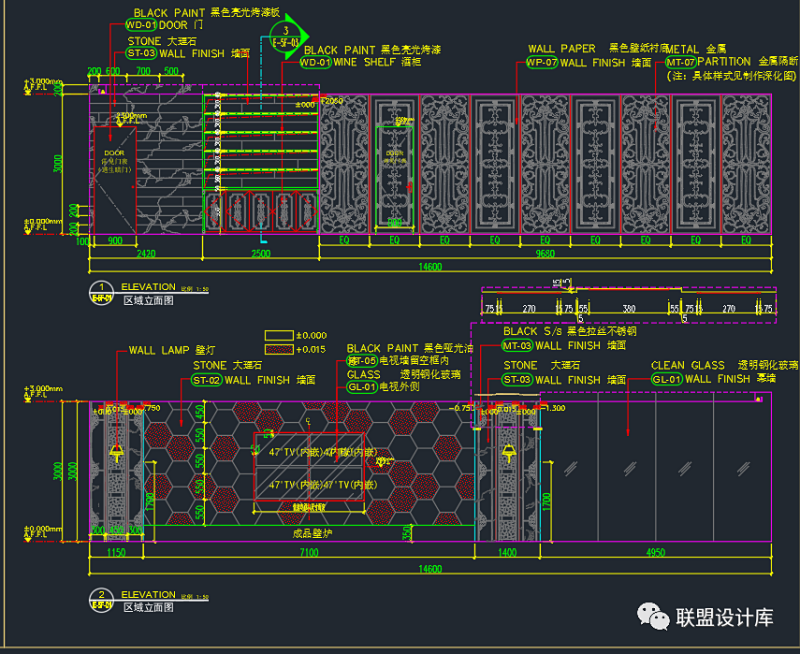This screenshot has height=654, width=800.
Task: Click the 联盟设计库 watermark text
Action: coord(726,618)
